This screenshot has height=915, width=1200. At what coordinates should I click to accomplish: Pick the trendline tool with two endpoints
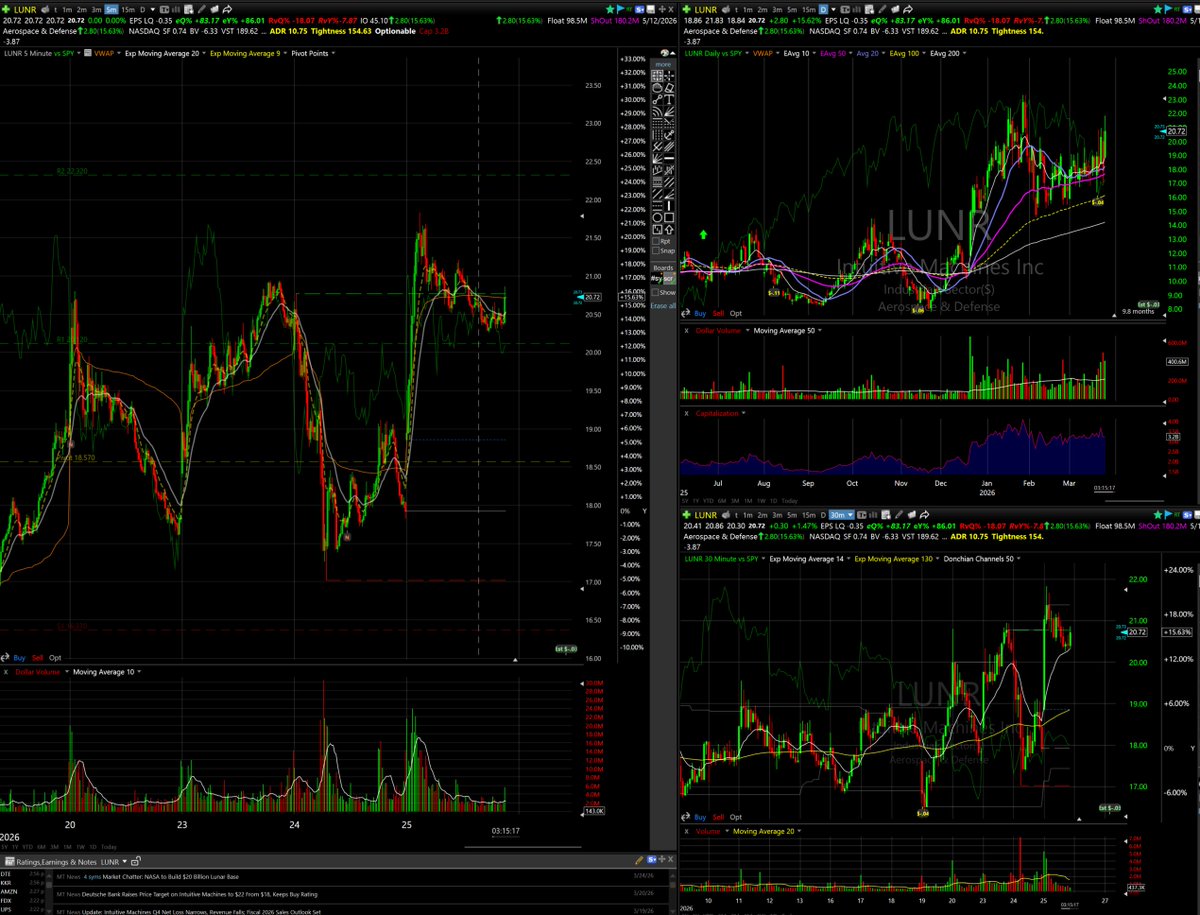tap(657, 99)
